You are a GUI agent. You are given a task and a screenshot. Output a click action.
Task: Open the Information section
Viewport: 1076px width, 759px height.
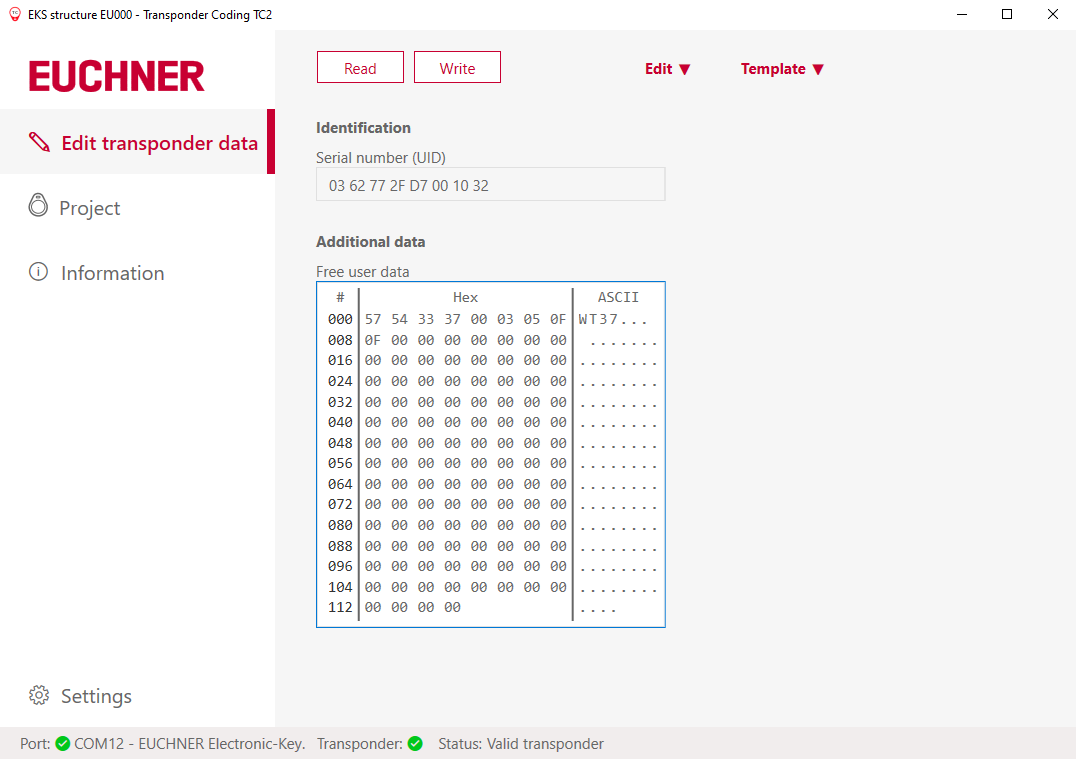[x=112, y=273]
